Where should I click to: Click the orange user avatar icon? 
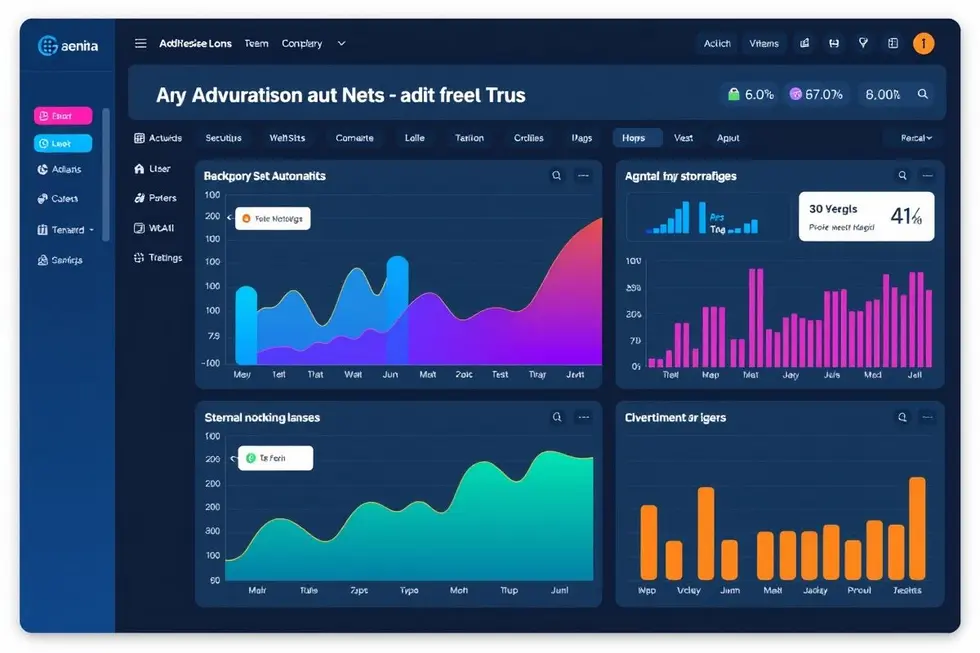[924, 44]
